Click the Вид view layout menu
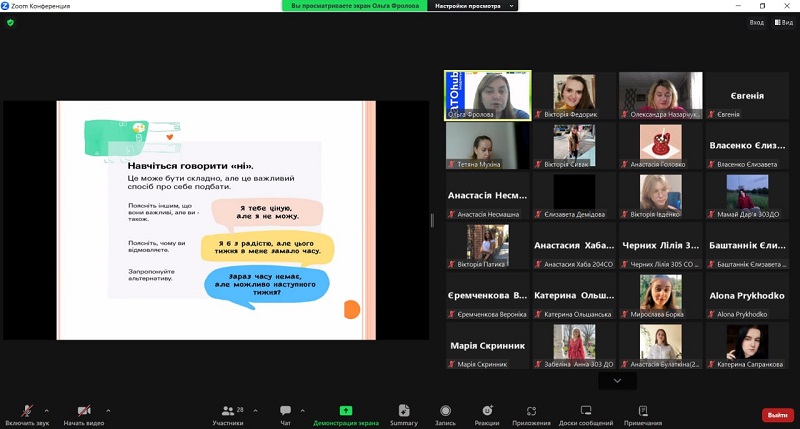 782,22
